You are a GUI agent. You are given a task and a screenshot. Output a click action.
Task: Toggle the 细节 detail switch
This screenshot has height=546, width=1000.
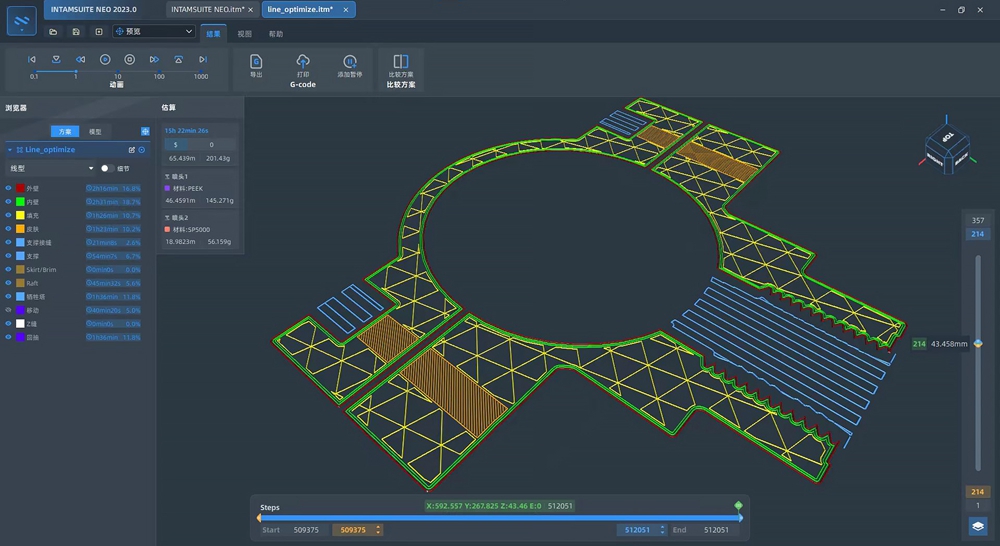(x=106, y=168)
